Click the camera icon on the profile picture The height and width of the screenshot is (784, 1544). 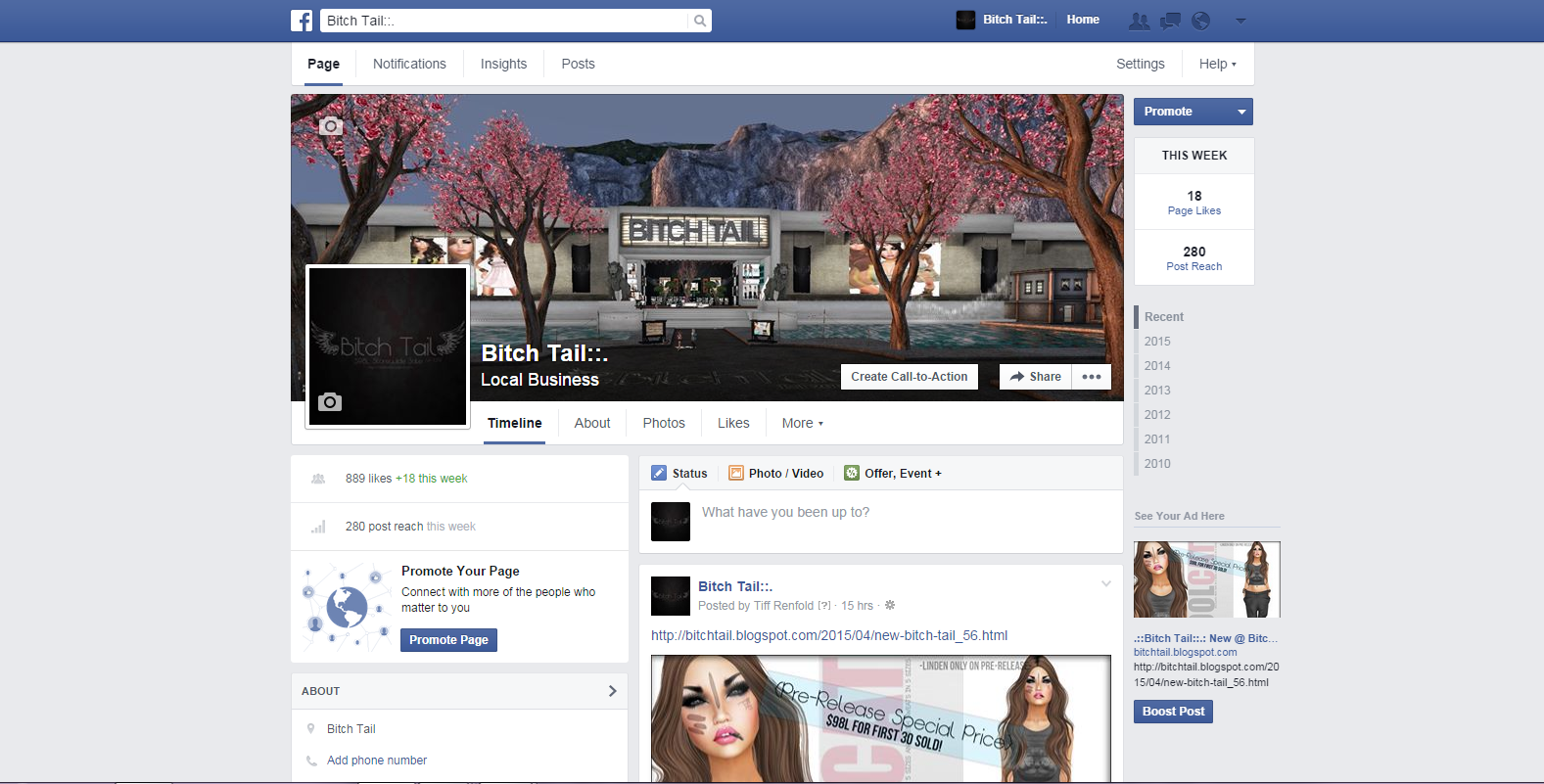pos(330,402)
